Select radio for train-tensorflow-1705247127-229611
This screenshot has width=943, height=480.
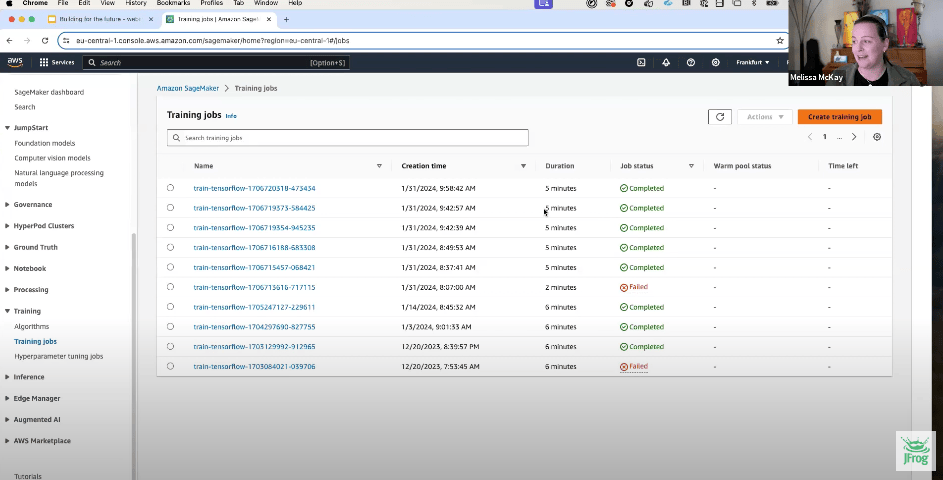pos(170,307)
